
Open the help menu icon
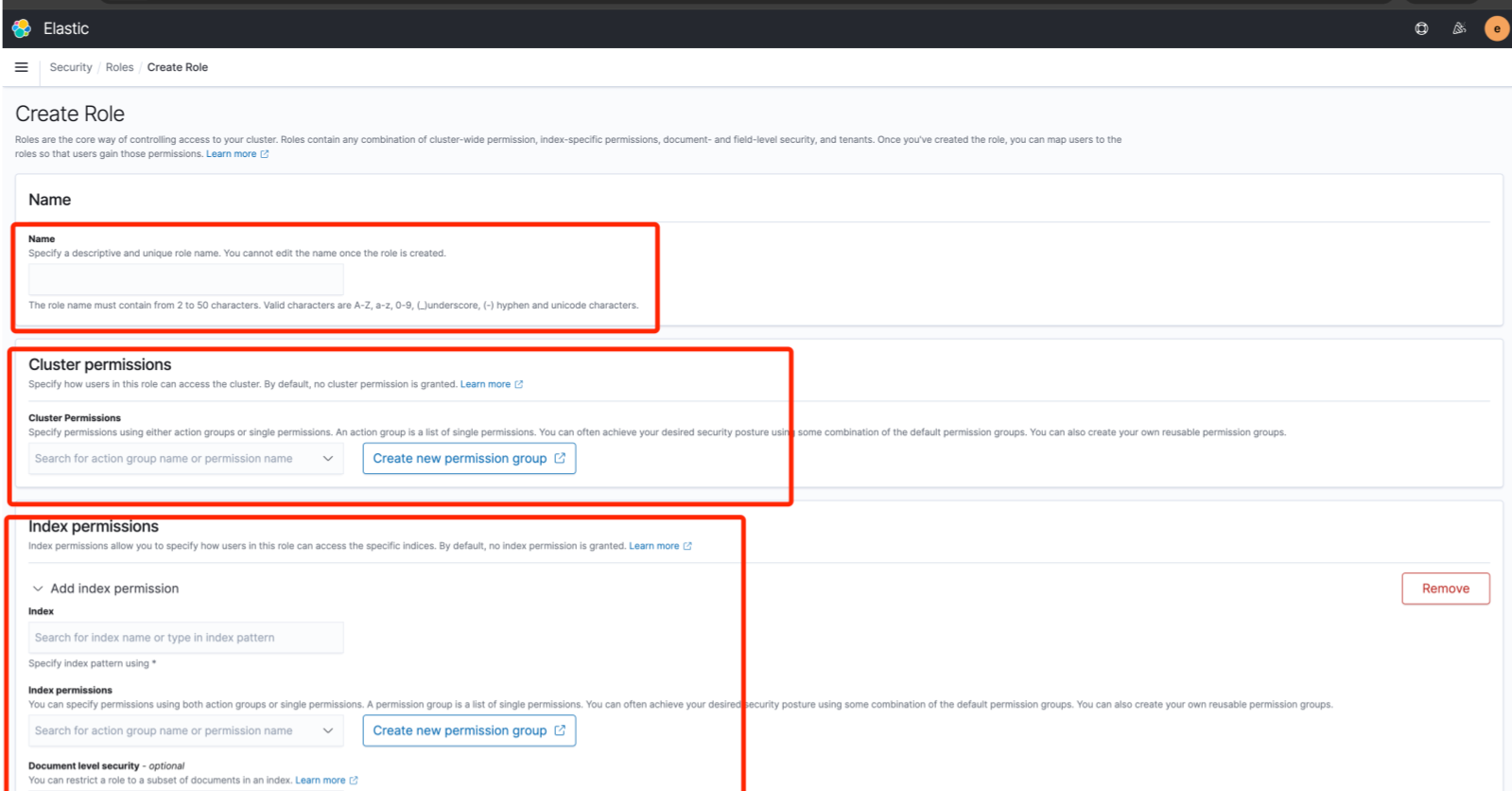coord(1421,28)
